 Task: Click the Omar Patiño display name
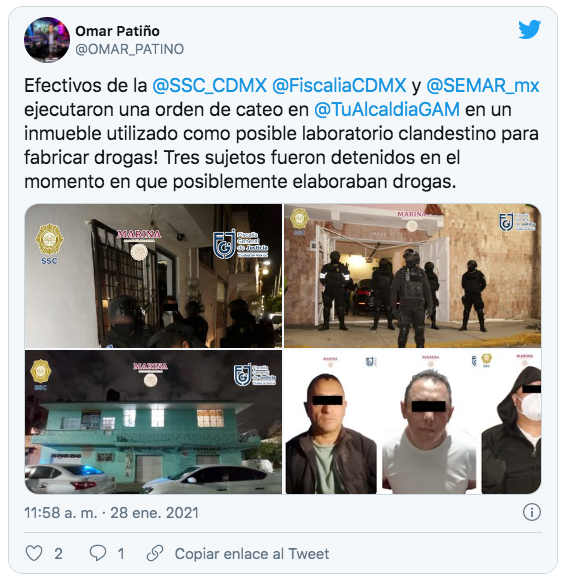pyautogui.click(x=117, y=31)
